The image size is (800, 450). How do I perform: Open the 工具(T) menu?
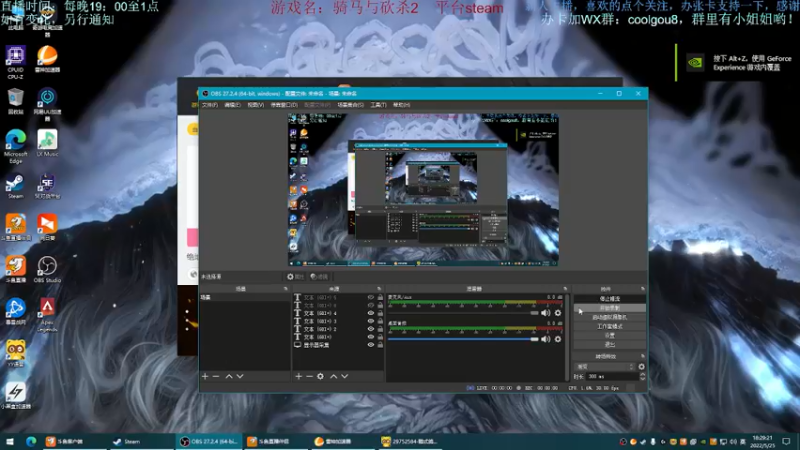click(378, 105)
